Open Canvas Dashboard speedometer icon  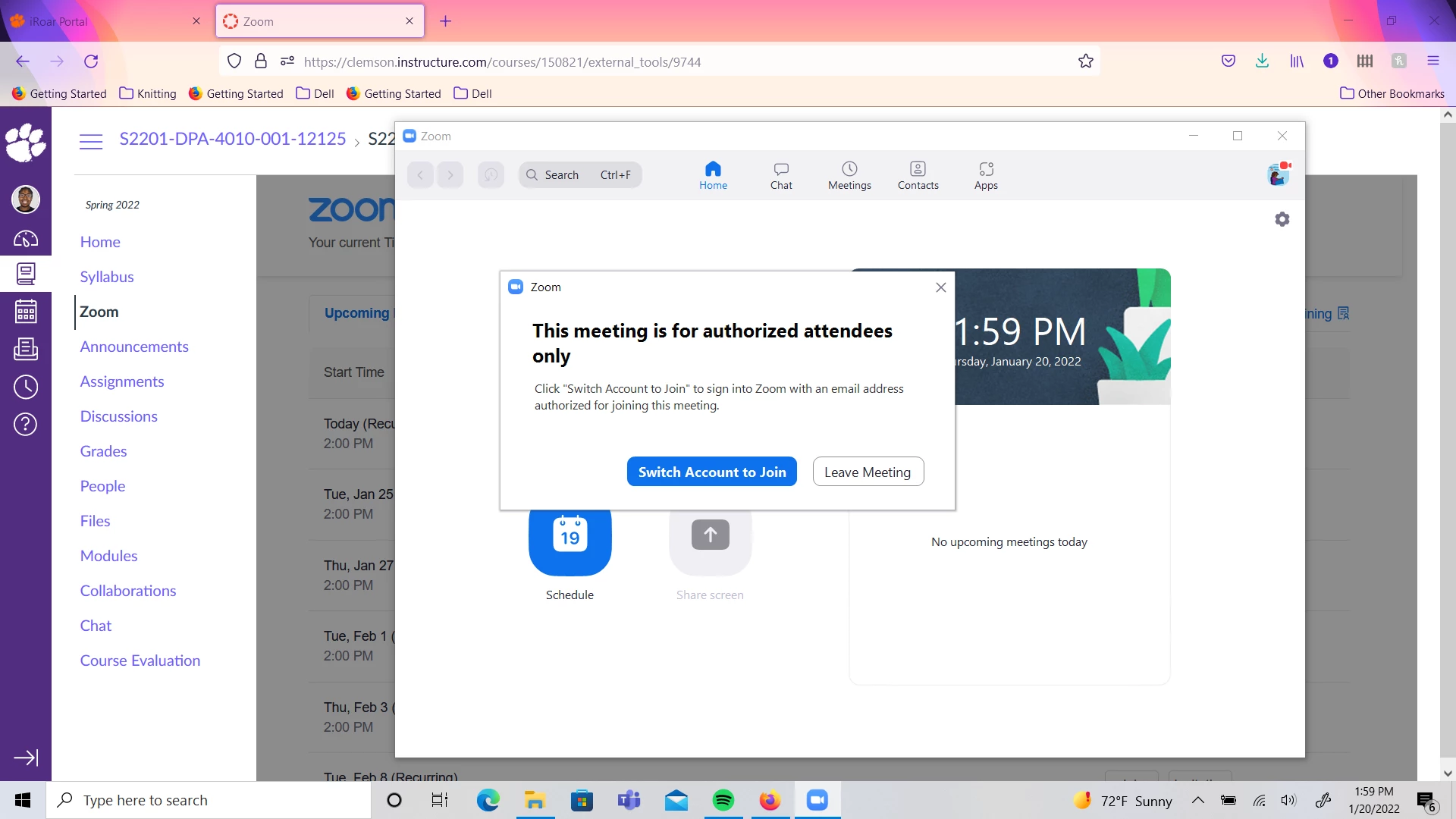tap(26, 239)
